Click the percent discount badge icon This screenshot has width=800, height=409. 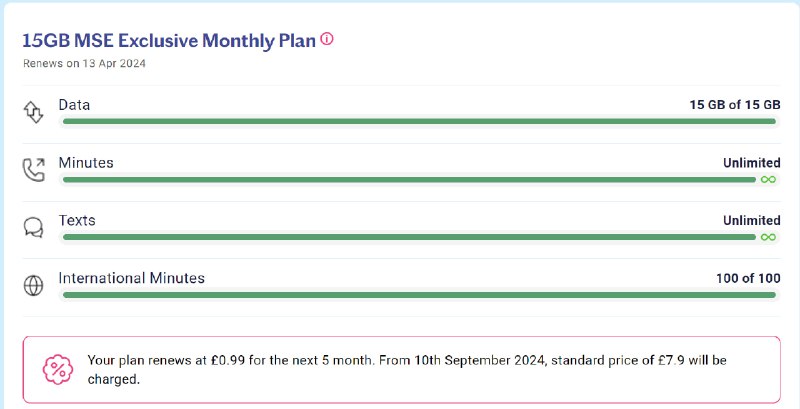click(58, 369)
